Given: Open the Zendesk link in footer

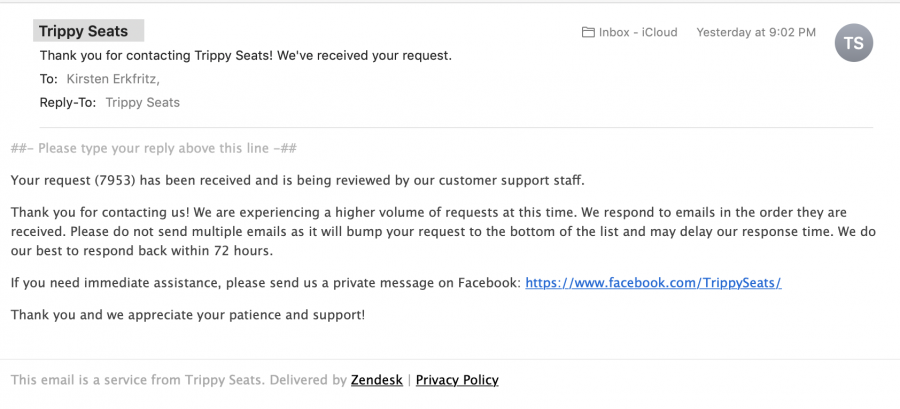Looking at the screenshot, I should [377, 380].
